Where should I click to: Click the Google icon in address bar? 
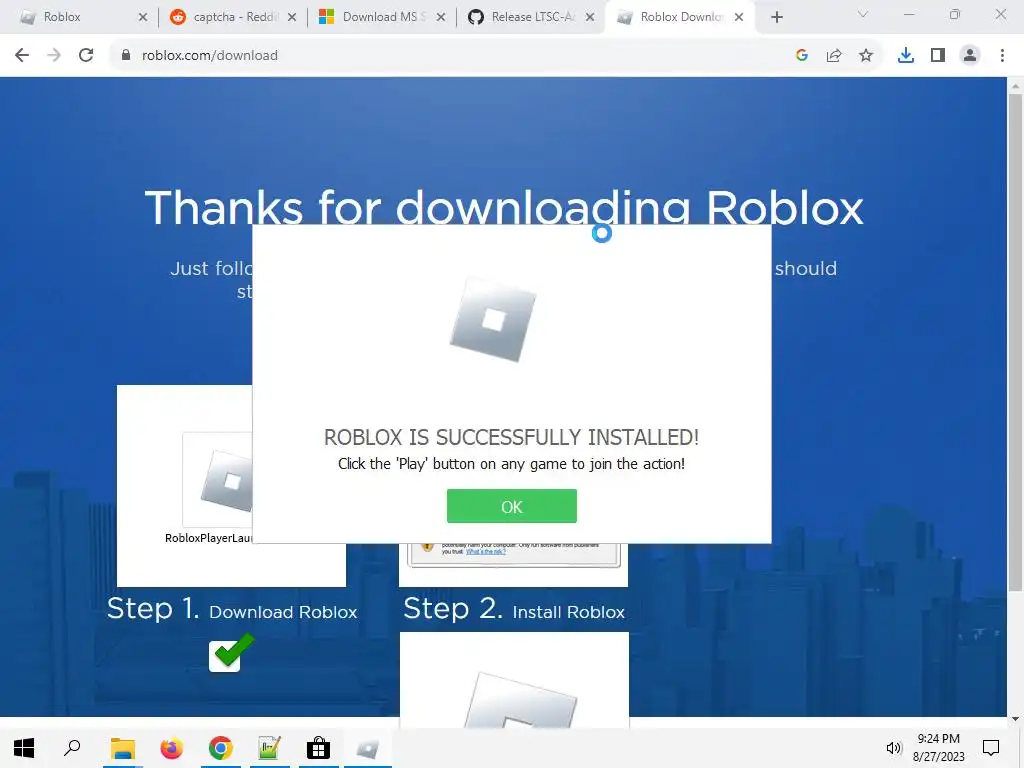802,56
